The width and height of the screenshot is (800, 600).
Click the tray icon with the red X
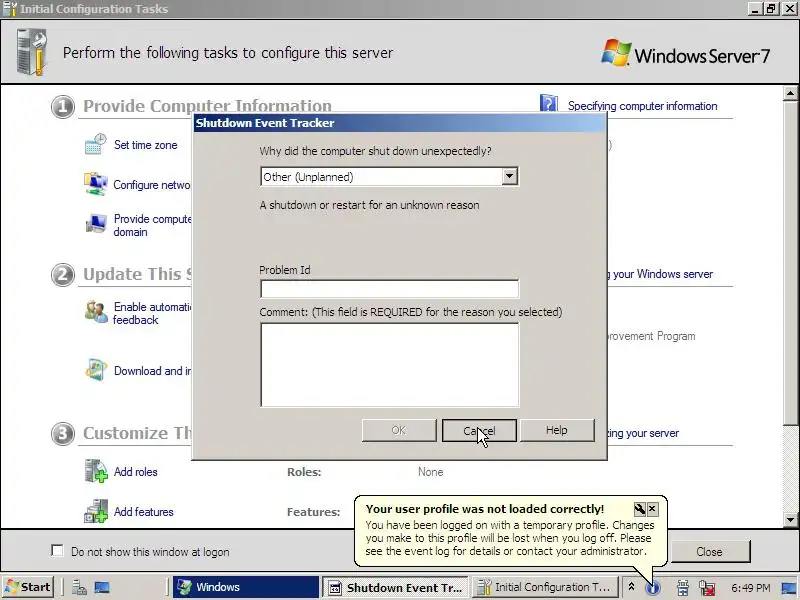click(707, 588)
